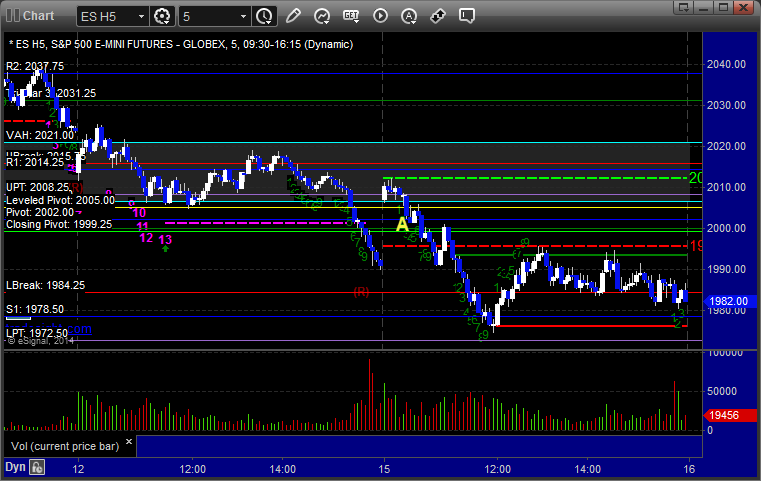Click the symbol linking arrows icon
The height and width of the screenshot is (481, 761).
438,16
